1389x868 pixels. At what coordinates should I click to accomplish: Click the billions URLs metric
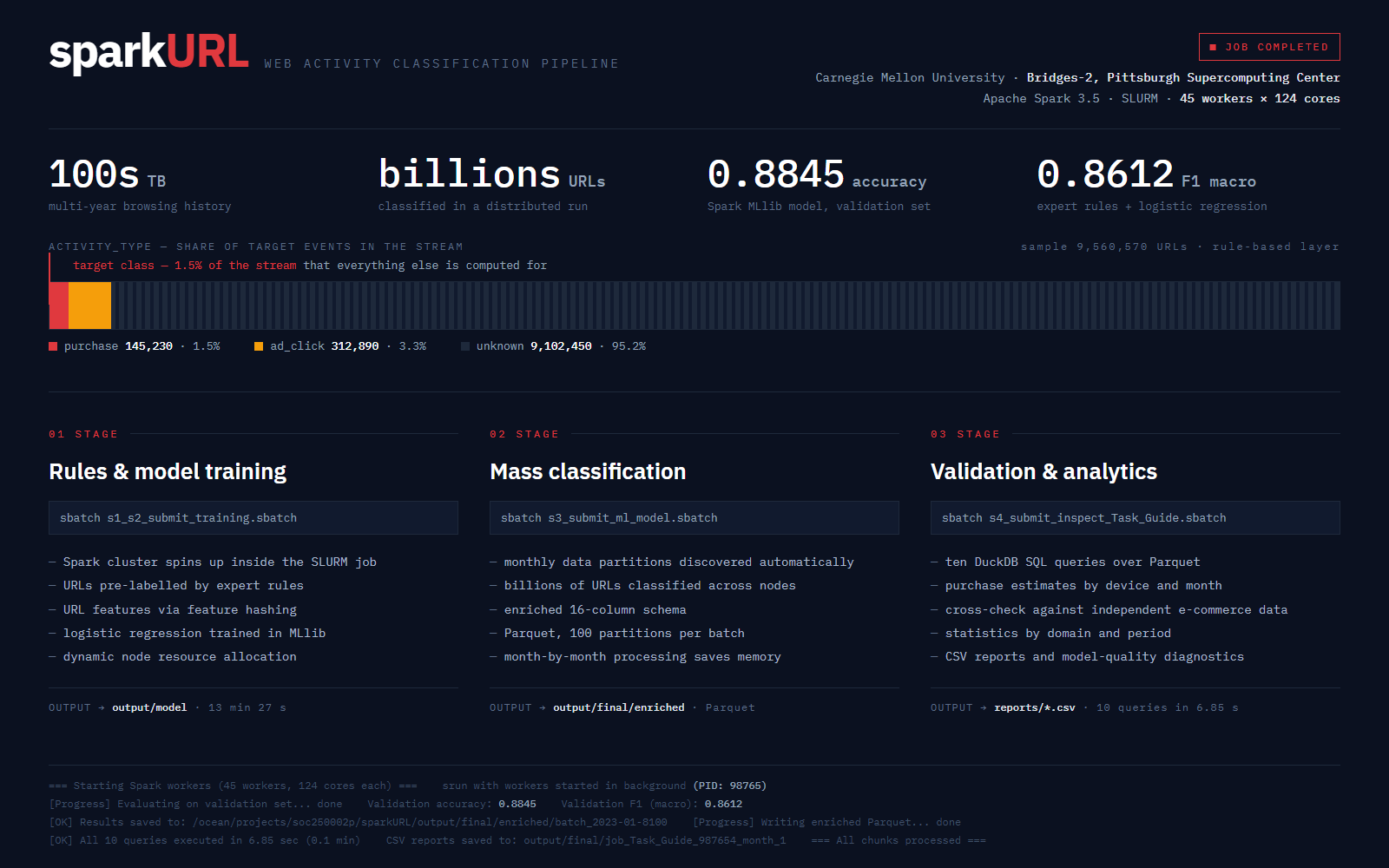(x=491, y=174)
